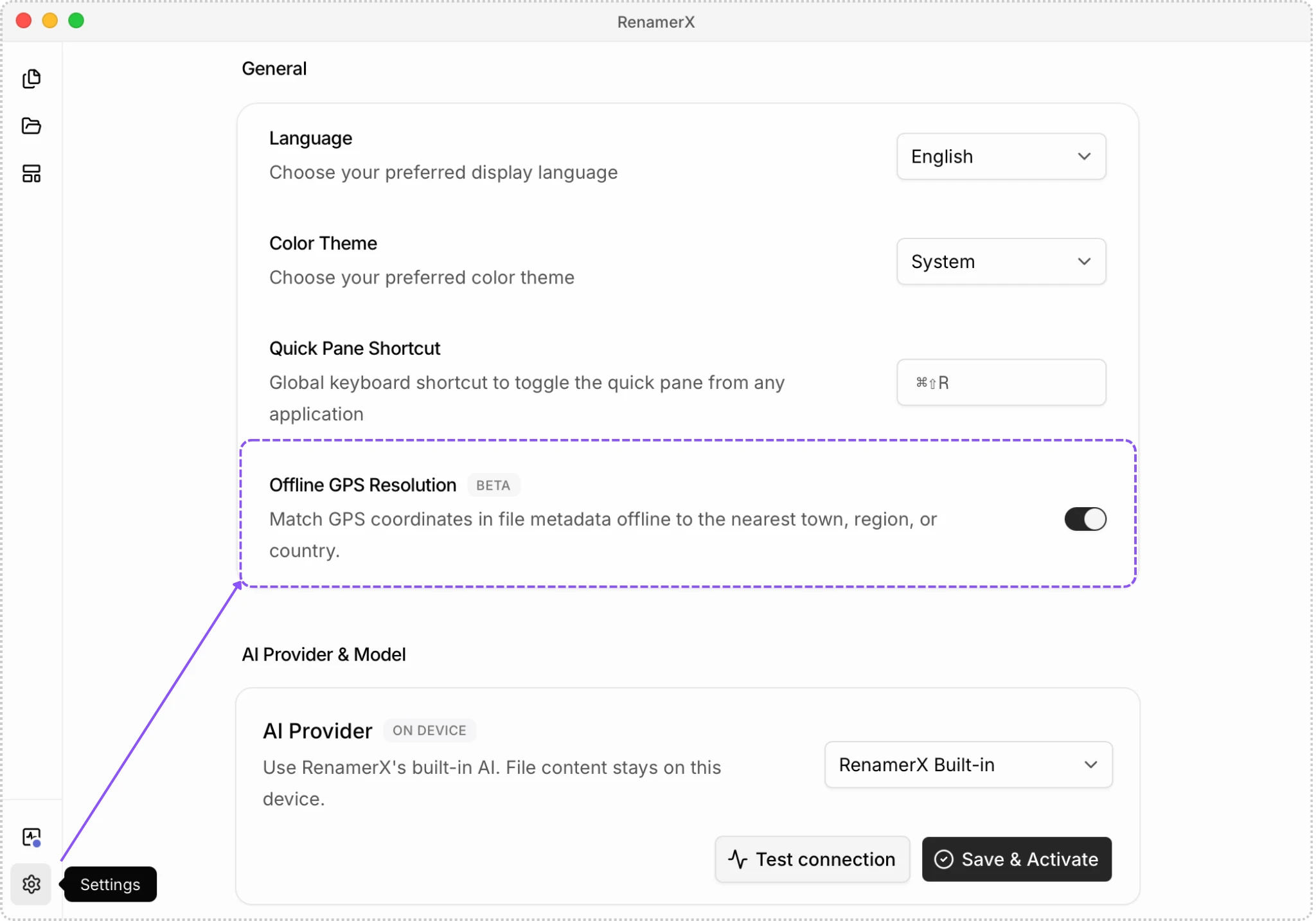The image size is (1316, 921).
Task: Close the RenamerX window with red button
Action: (24, 21)
